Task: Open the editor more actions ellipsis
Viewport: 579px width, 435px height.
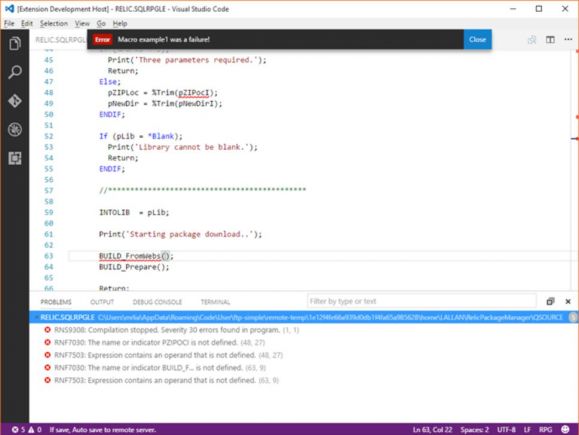Action: [x=568, y=39]
